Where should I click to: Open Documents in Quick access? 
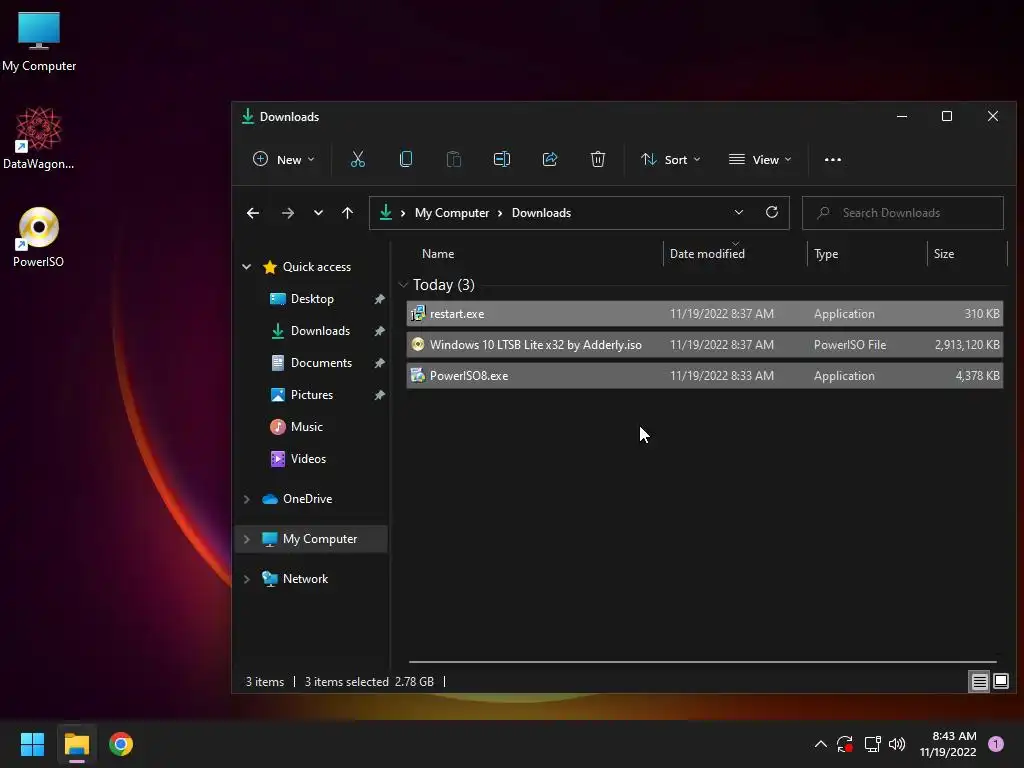pos(321,363)
